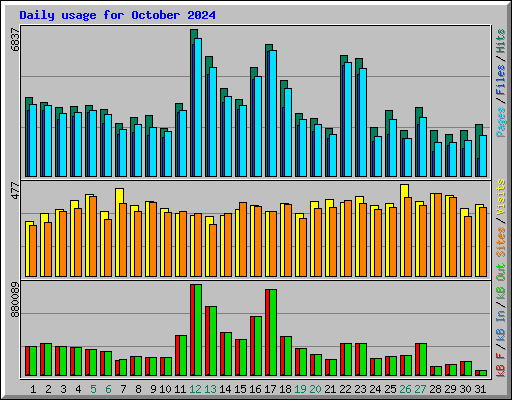Click day label 16 on the x-axis

pos(255,389)
